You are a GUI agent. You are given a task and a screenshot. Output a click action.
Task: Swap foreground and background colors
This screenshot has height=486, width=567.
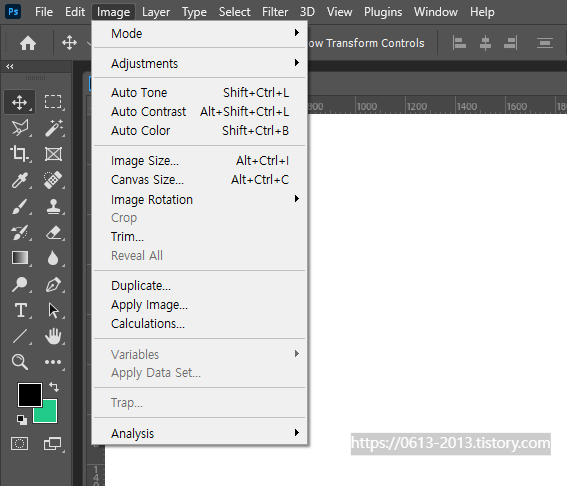54,387
